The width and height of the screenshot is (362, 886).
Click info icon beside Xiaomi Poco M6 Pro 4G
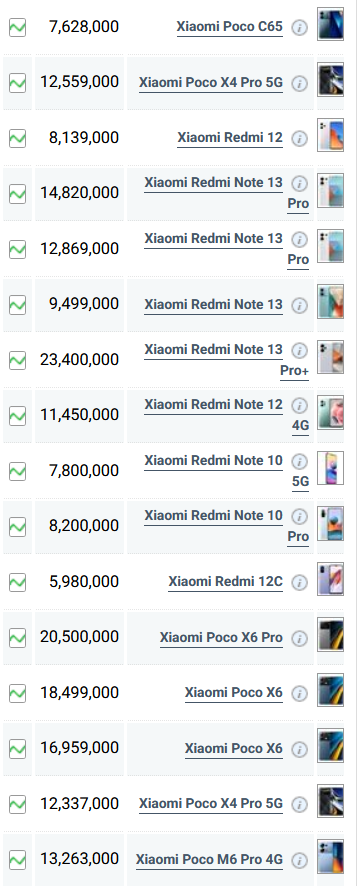point(299,860)
